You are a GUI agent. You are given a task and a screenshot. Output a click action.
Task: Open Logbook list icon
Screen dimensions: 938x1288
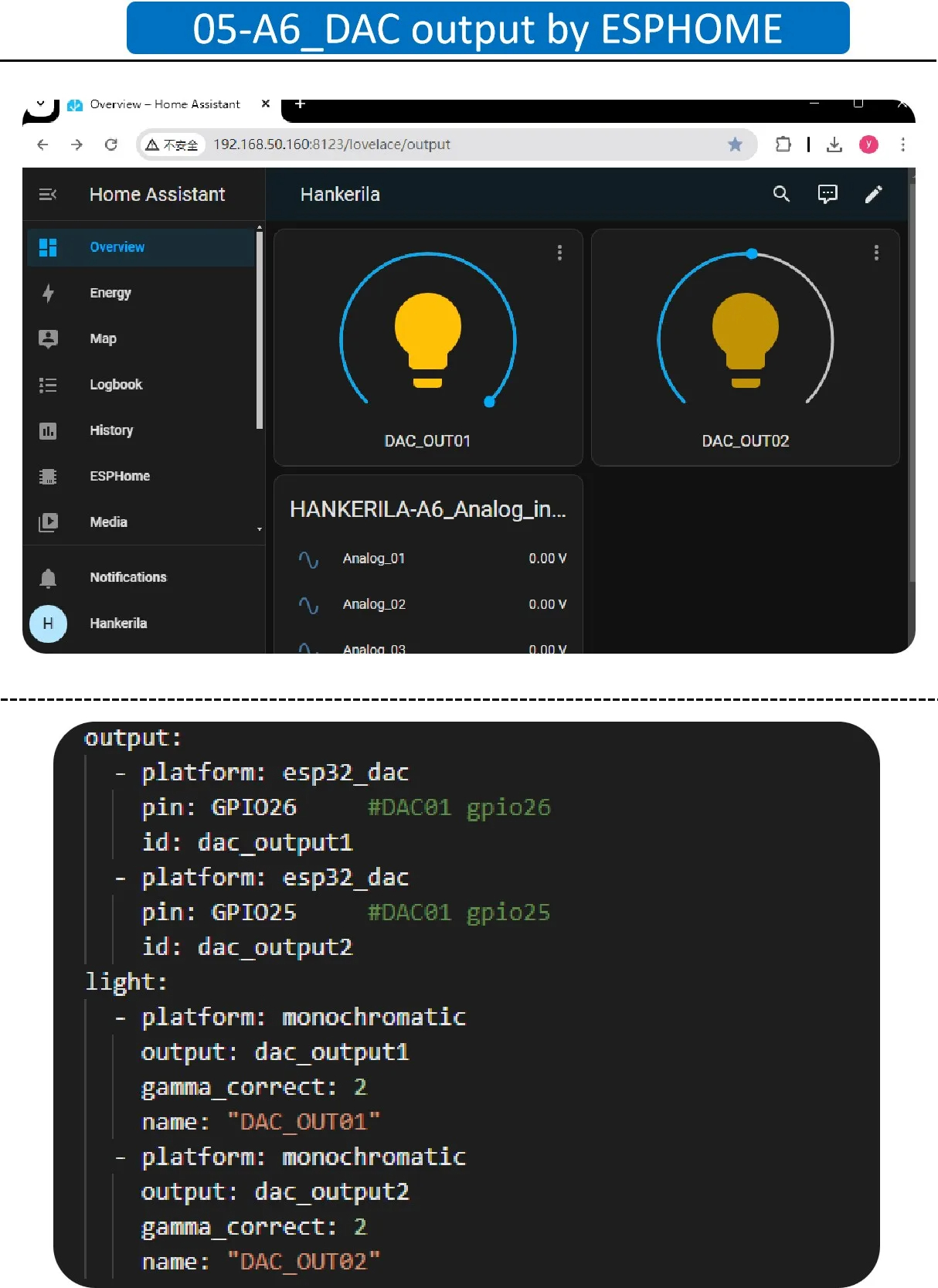coord(48,385)
